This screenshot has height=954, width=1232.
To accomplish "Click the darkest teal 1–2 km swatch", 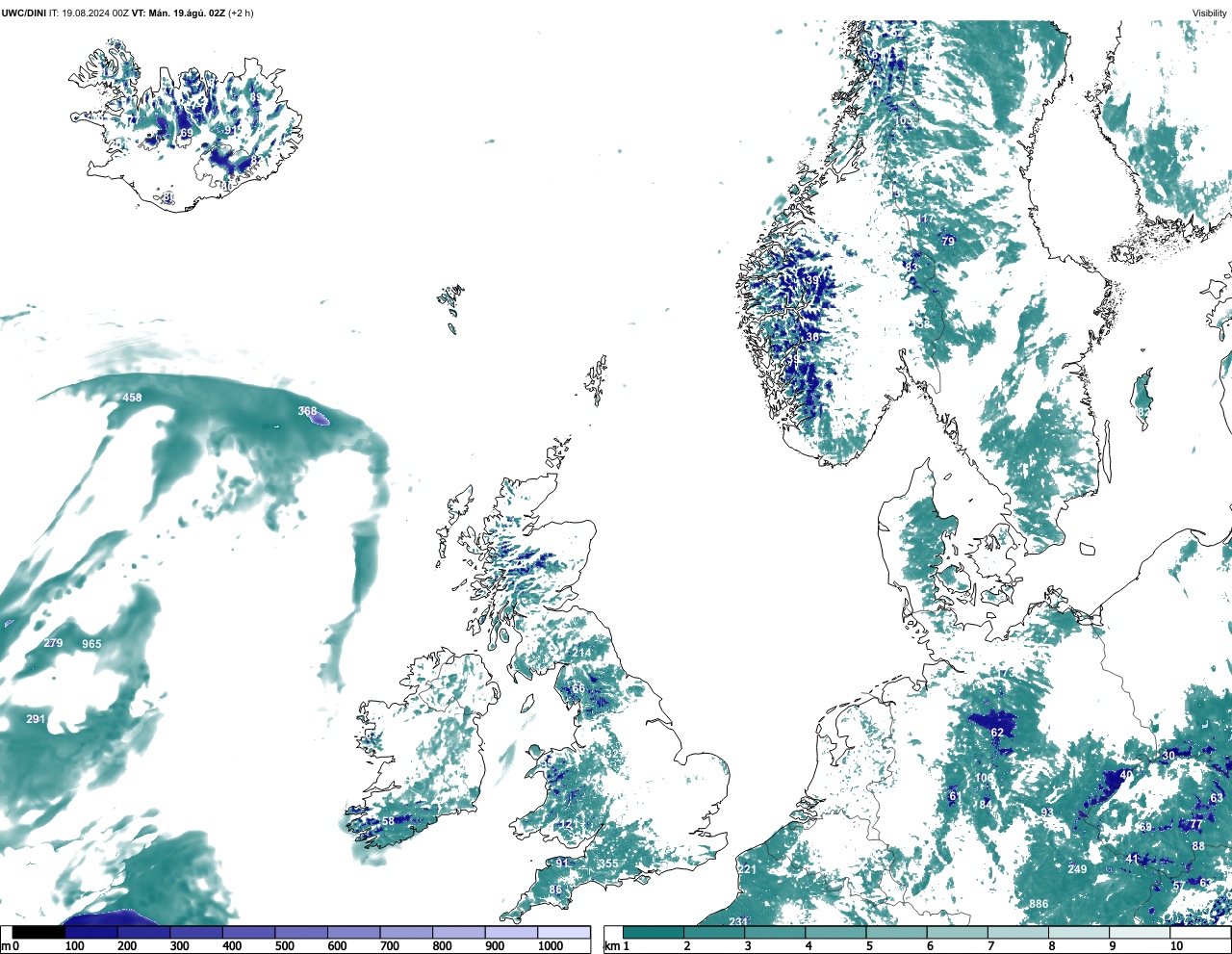I will 654,932.
